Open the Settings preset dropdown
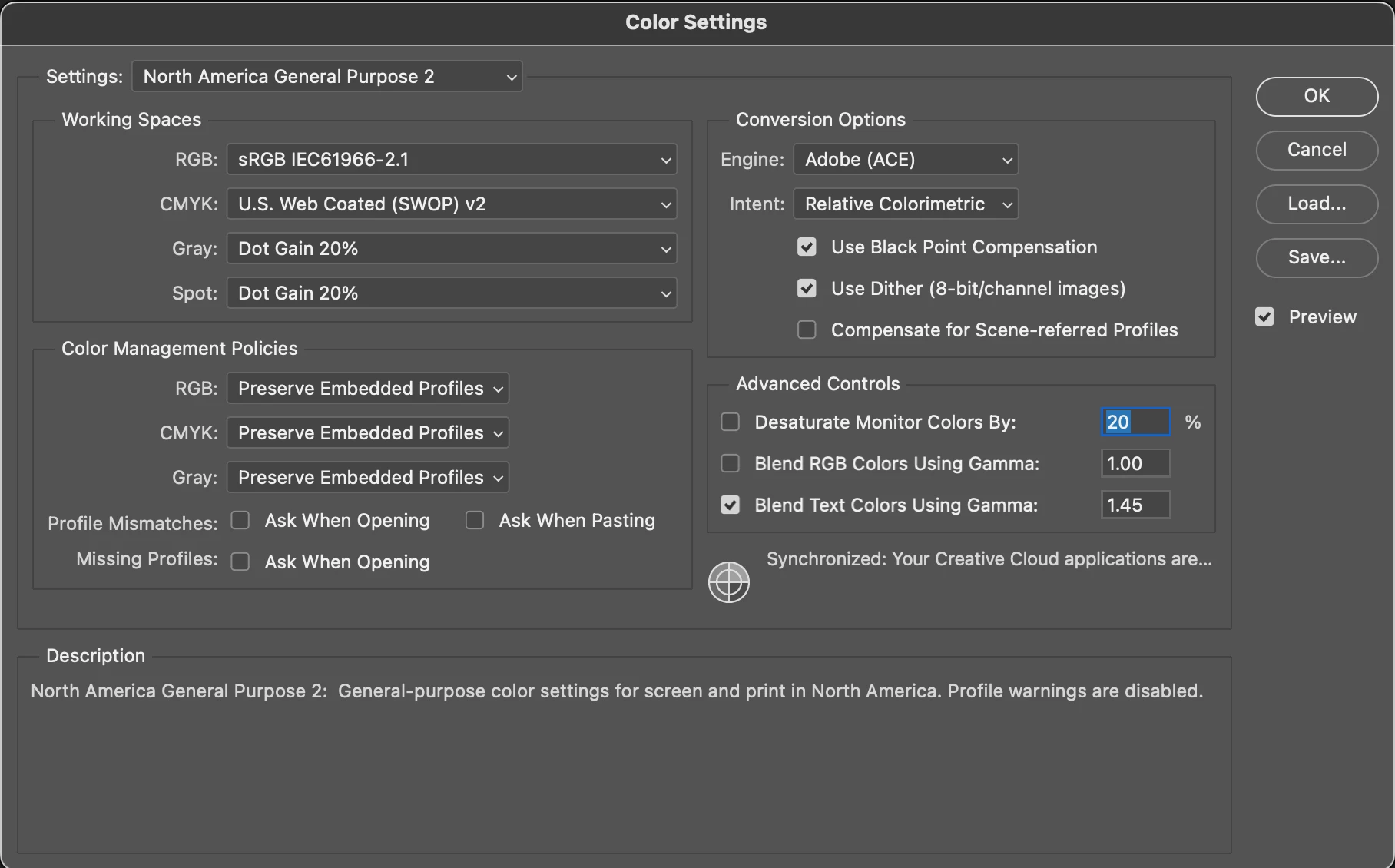The image size is (1395, 868). tap(327, 76)
